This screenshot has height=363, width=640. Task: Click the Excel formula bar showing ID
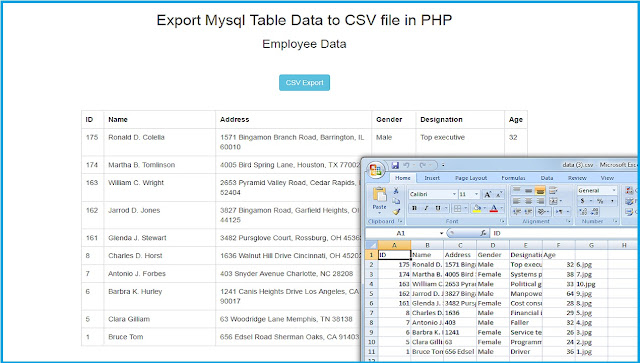564,233
